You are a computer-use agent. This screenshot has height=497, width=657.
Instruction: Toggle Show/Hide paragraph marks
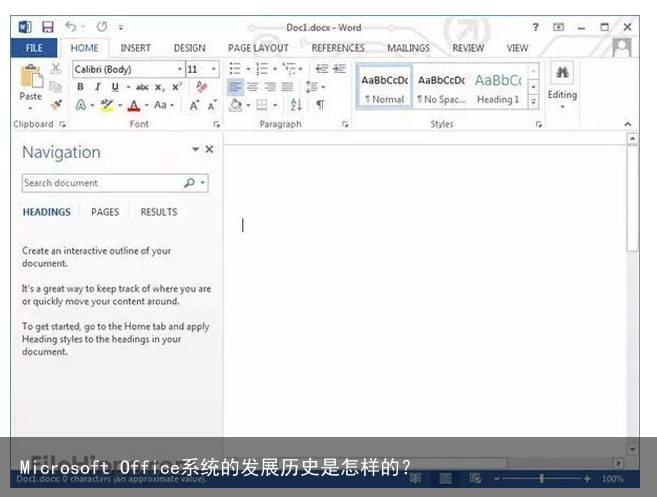tap(320, 105)
